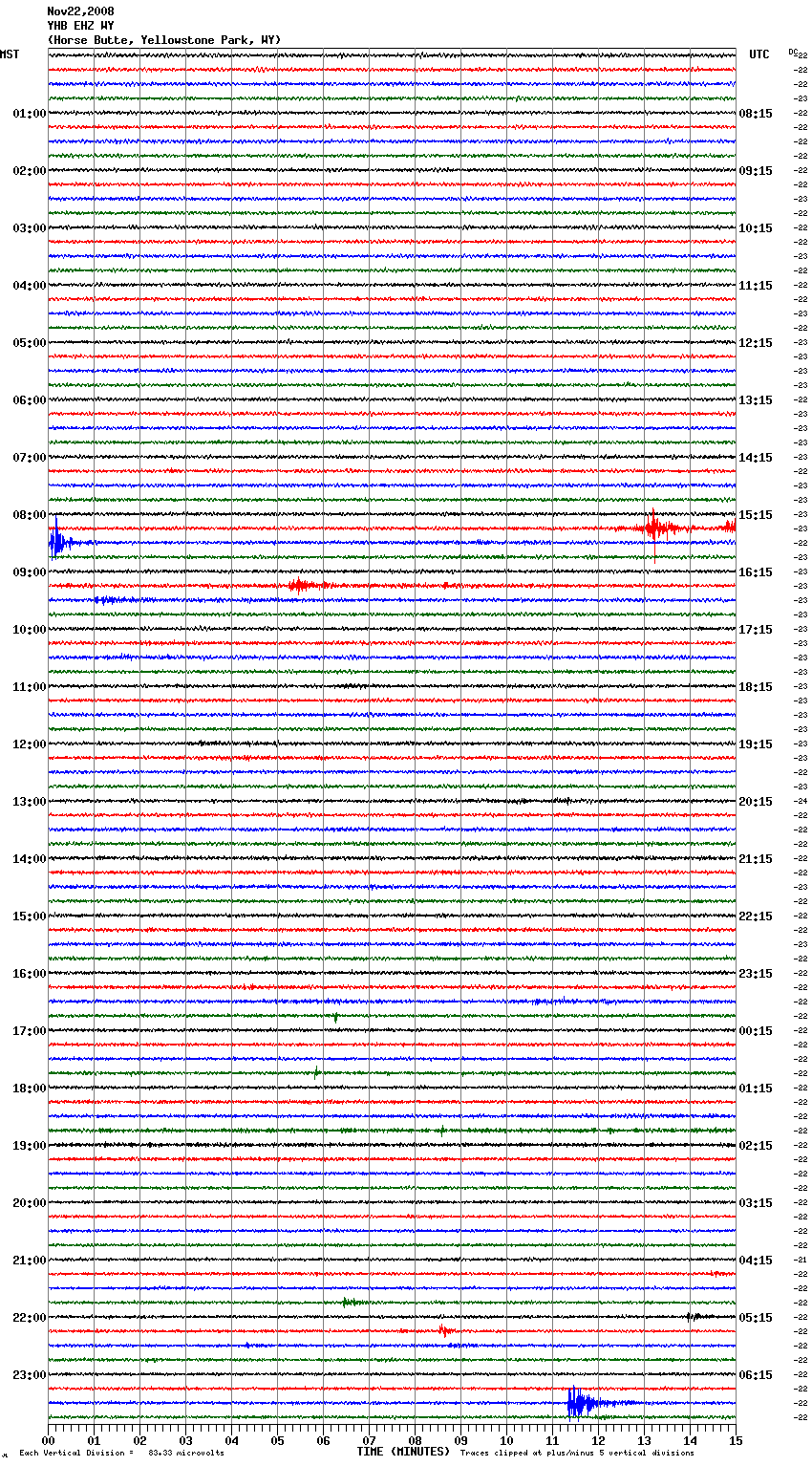Click the 23:15 UTC time label
The image size is (812, 1466).
(756, 974)
